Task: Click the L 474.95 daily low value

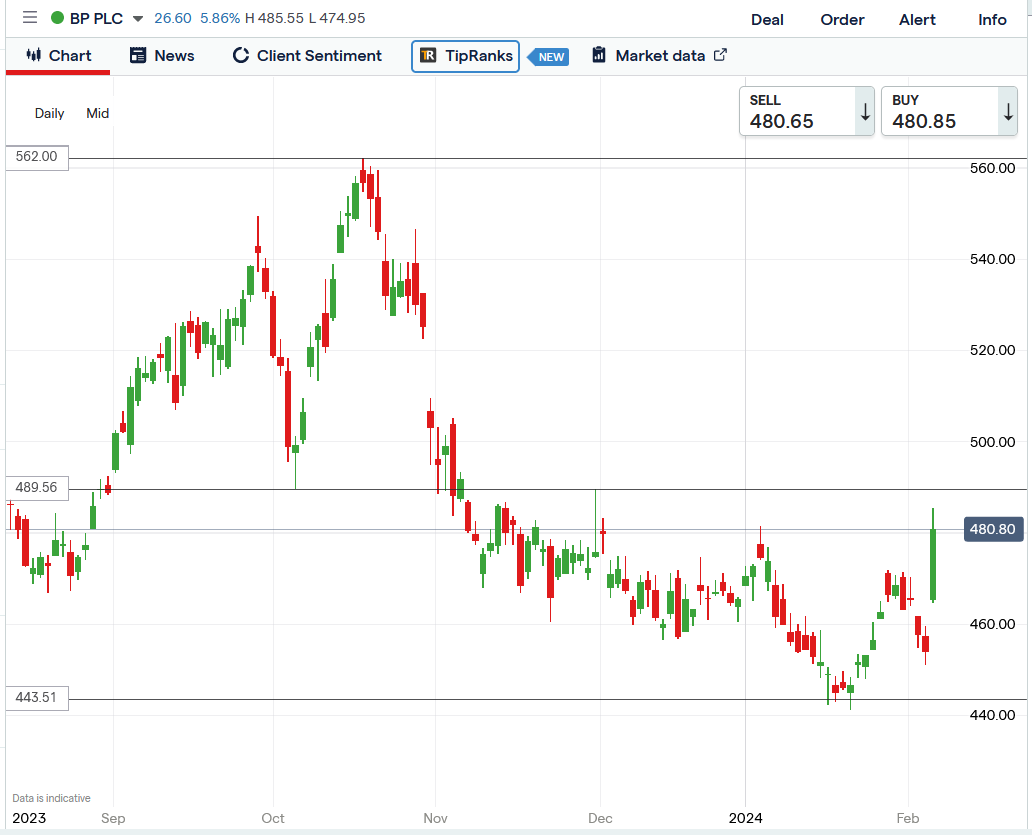Action: click(x=336, y=18)
